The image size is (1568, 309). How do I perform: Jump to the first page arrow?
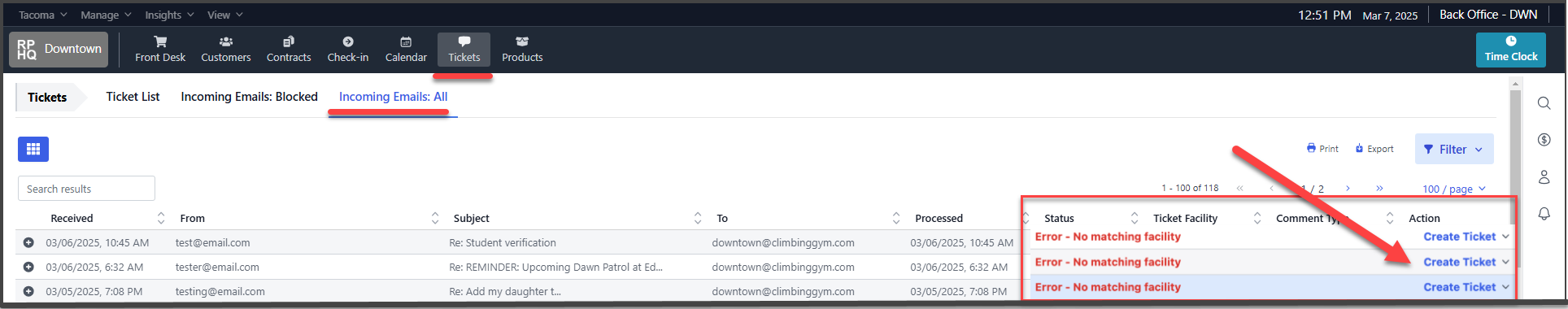click(x=1239, y=189)
